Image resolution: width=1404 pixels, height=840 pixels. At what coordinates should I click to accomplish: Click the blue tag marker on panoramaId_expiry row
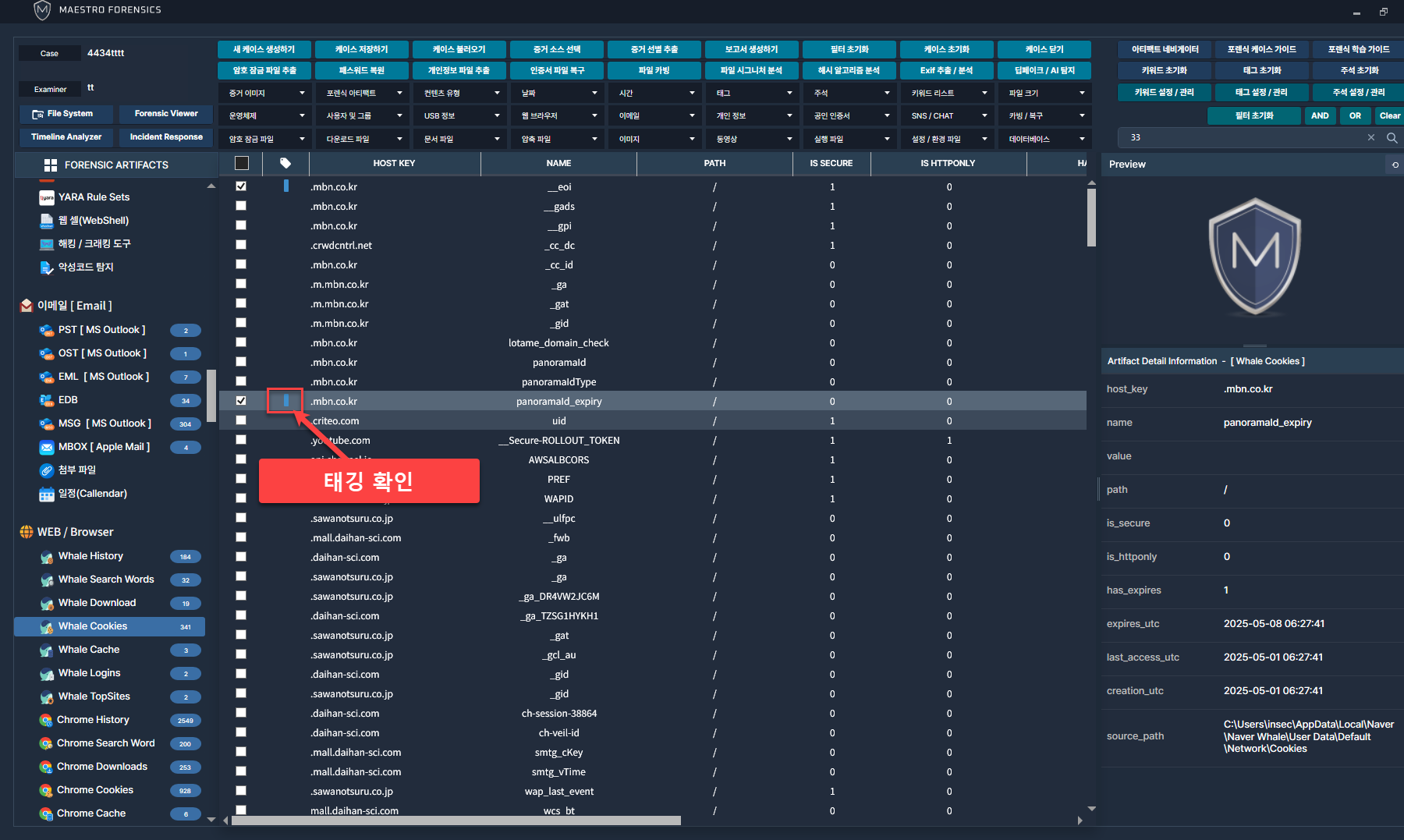(286, 401)
